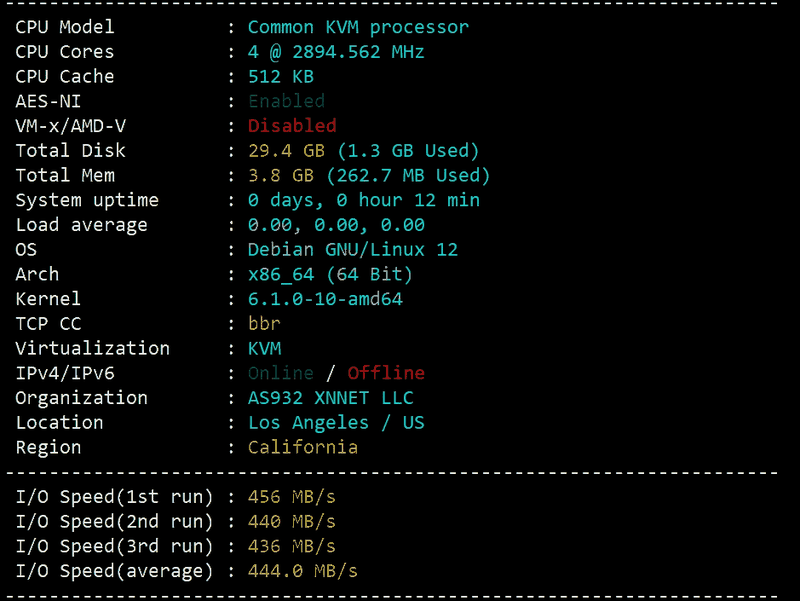Click the first run 456 MB/s speed
Image resolution: width=800 pixels, height=601 pixels.
(292, 497)
